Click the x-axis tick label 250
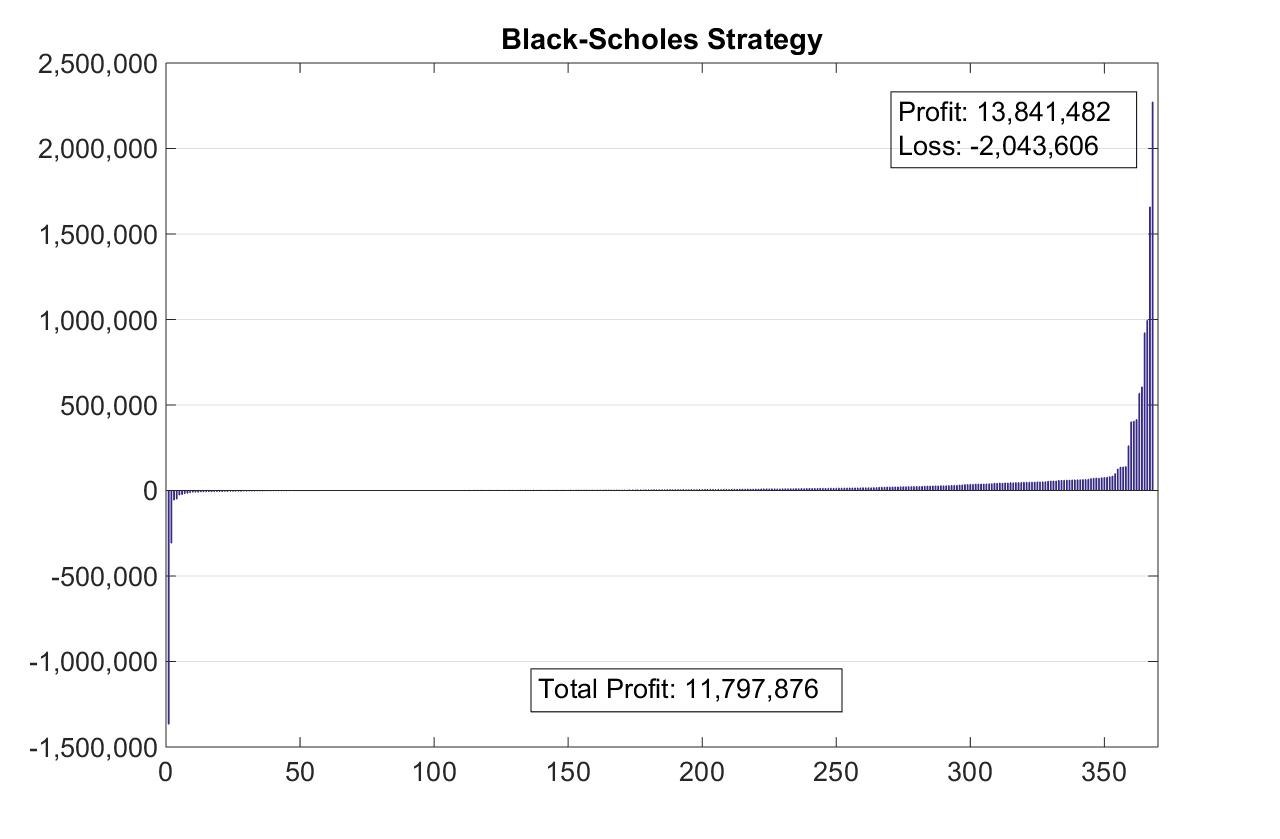The image size is (1280, 839). 835,773
